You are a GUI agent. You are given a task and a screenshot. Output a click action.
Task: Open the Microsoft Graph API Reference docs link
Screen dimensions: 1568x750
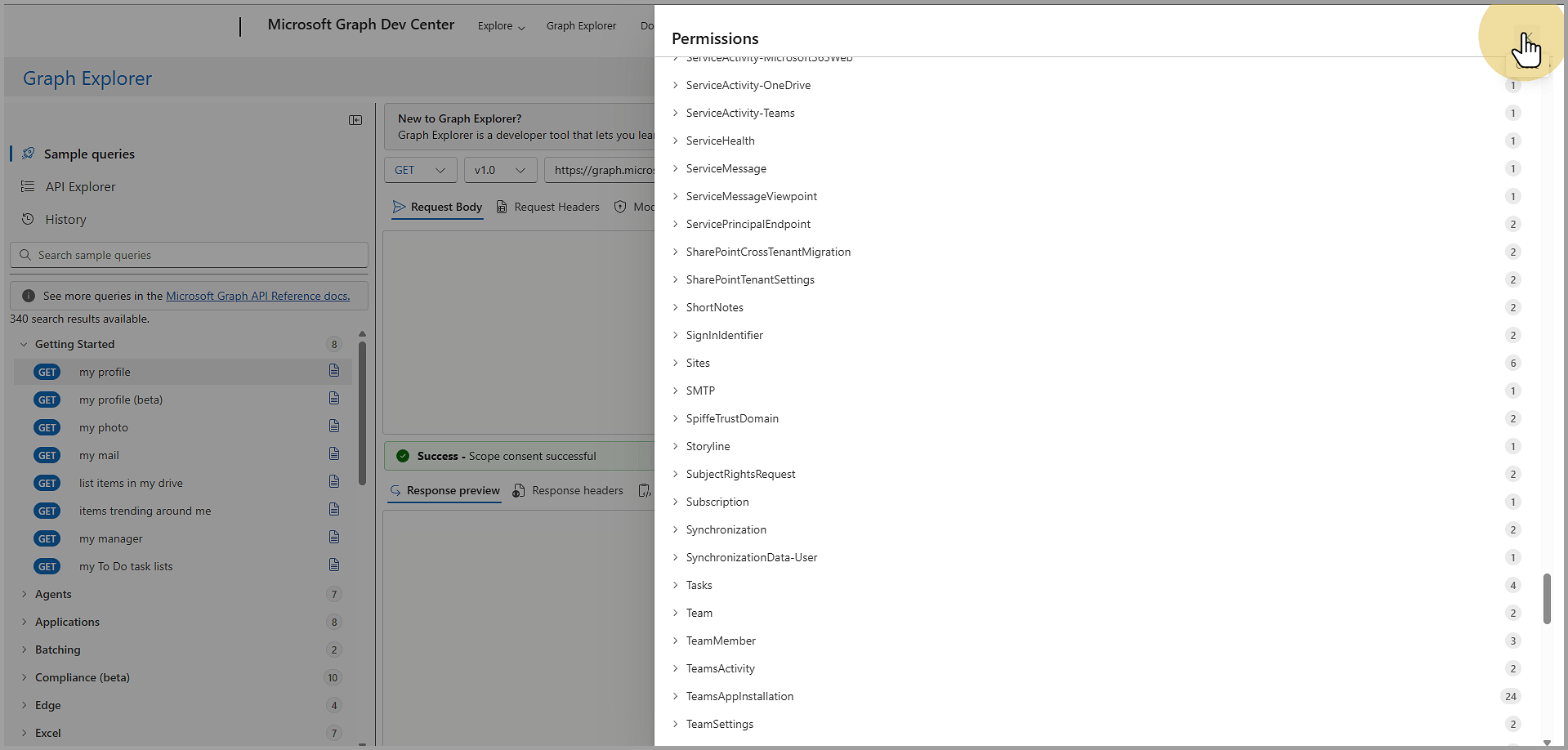257,296
